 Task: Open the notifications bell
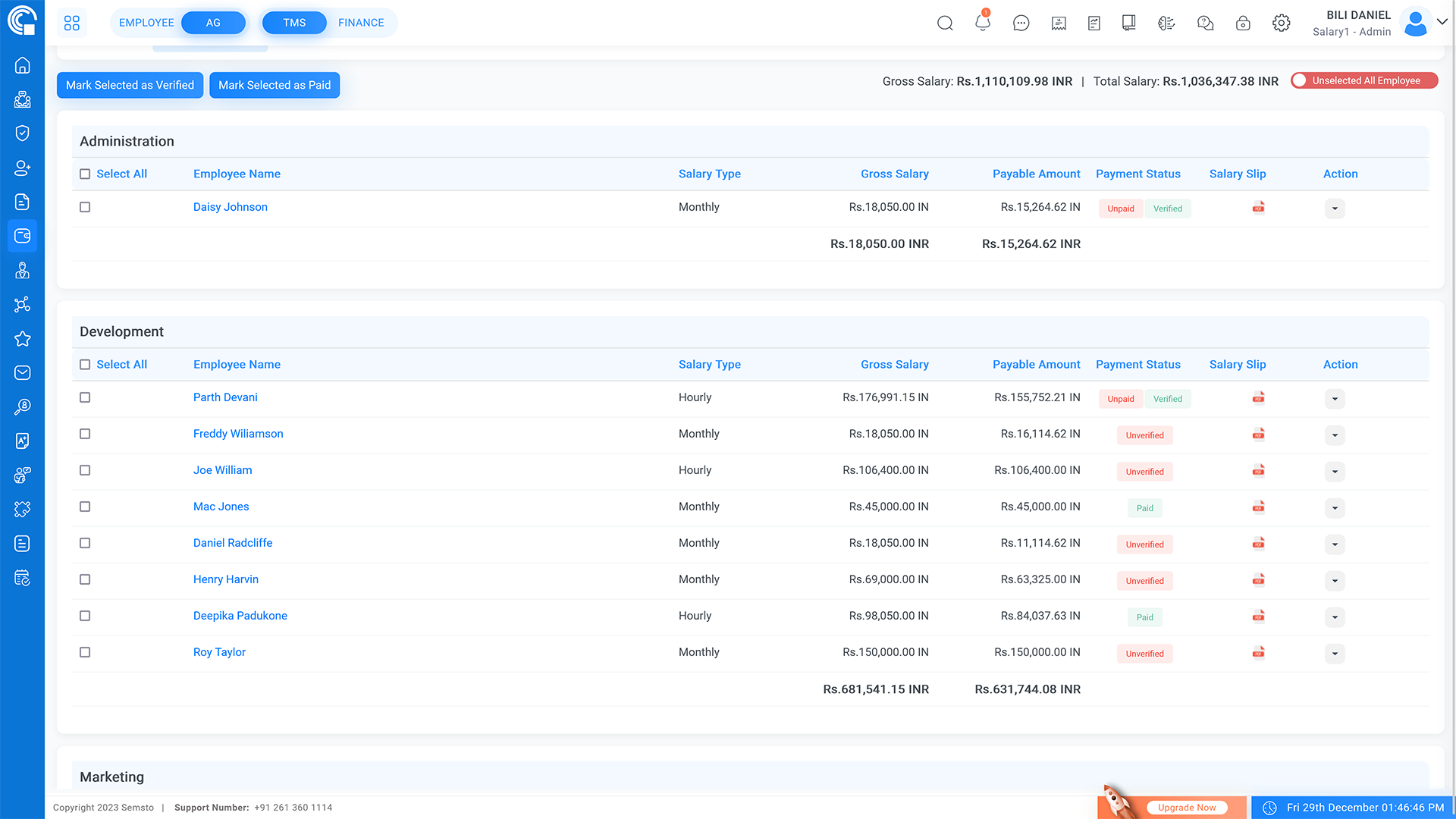point(983,23)
